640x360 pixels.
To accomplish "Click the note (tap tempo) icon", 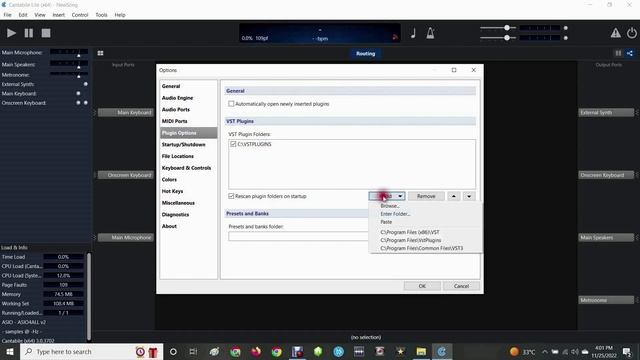I will pyautogui.click(x=413, y=33).
